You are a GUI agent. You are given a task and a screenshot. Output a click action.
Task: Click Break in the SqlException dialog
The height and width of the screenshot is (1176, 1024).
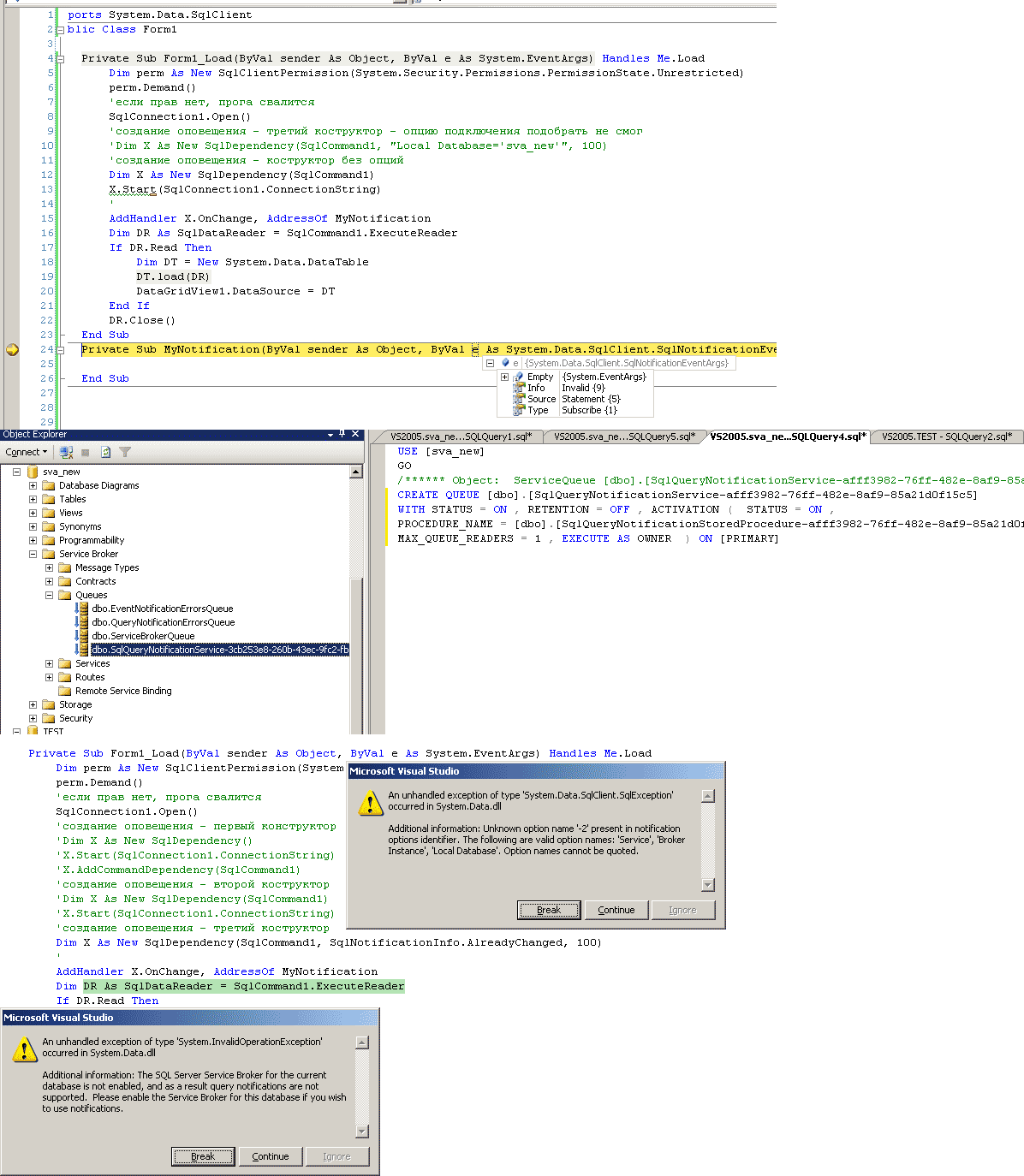[549, 910]
